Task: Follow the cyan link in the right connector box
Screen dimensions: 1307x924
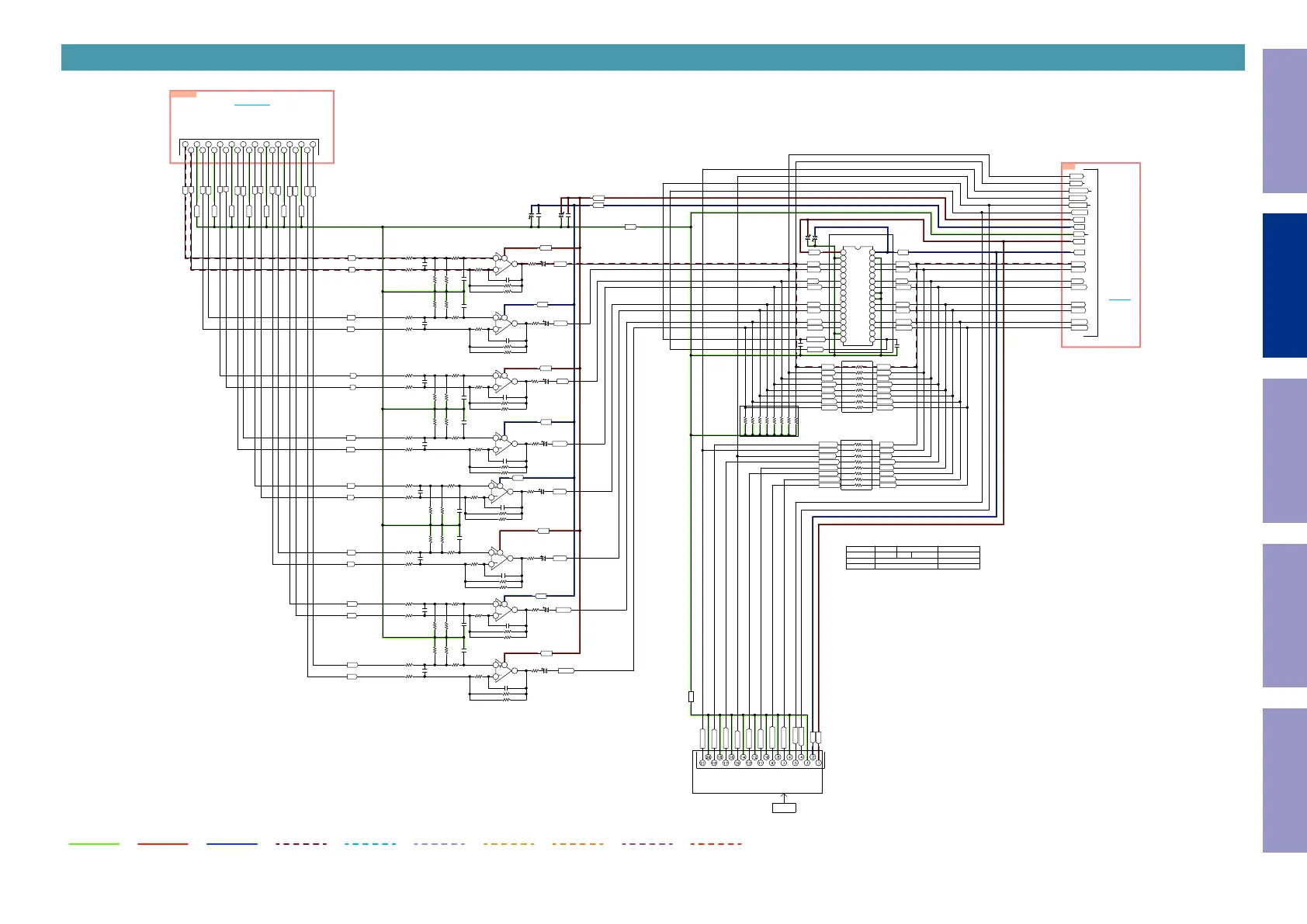Action: 1120,299
